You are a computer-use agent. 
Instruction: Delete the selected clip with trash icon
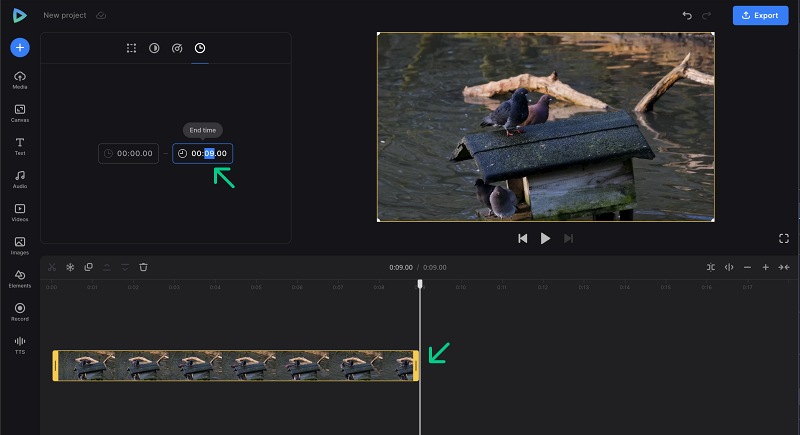pyautogui.click(x=143, y=267)
